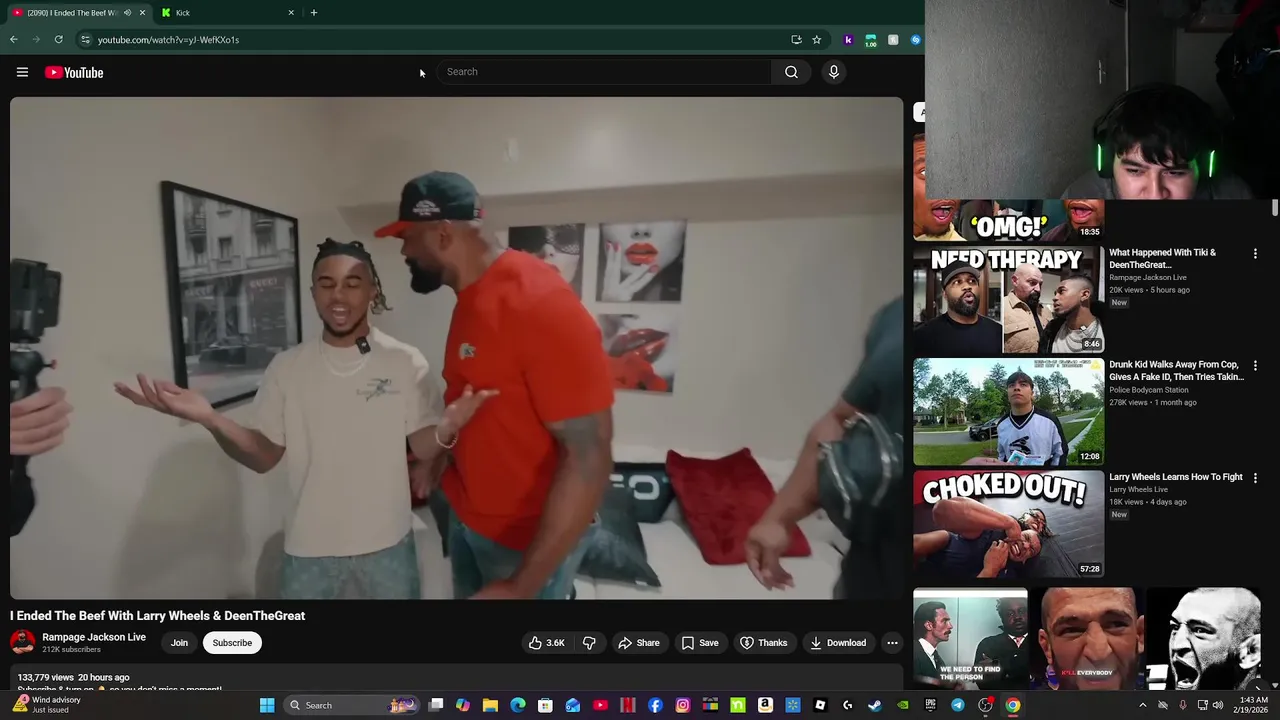The image size is (1280, 720).
Task: Open options for 'What Happened With Tiki' video
Action: tap(1255, 254)
